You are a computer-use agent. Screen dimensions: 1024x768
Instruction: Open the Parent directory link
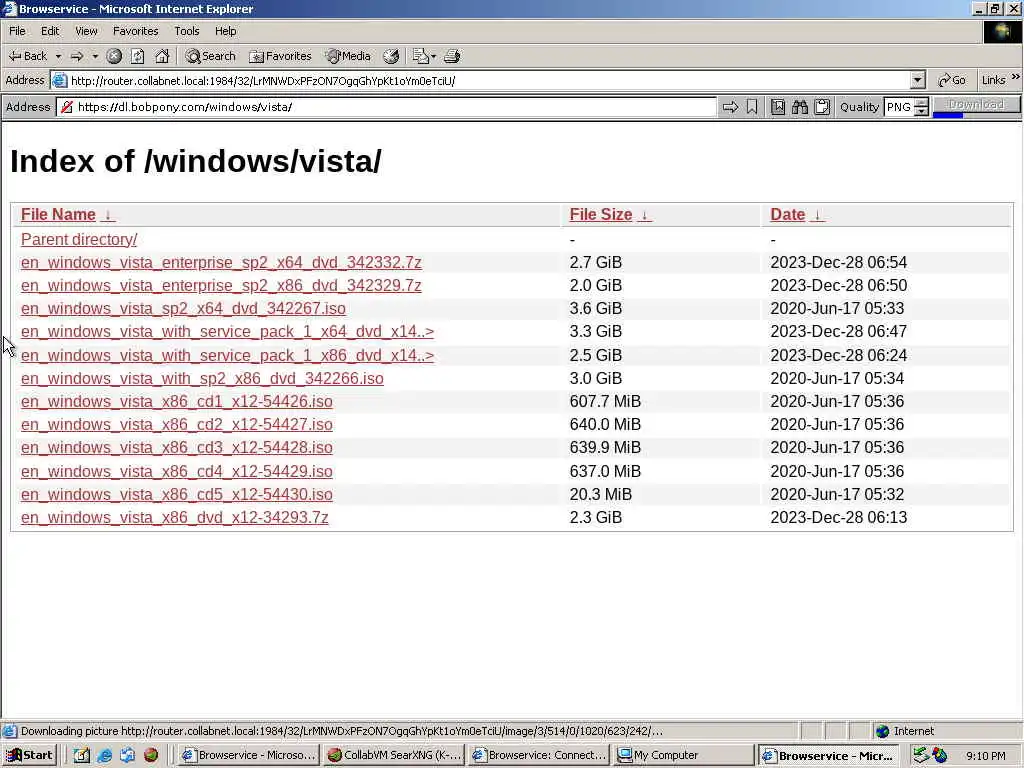(79, 239)
